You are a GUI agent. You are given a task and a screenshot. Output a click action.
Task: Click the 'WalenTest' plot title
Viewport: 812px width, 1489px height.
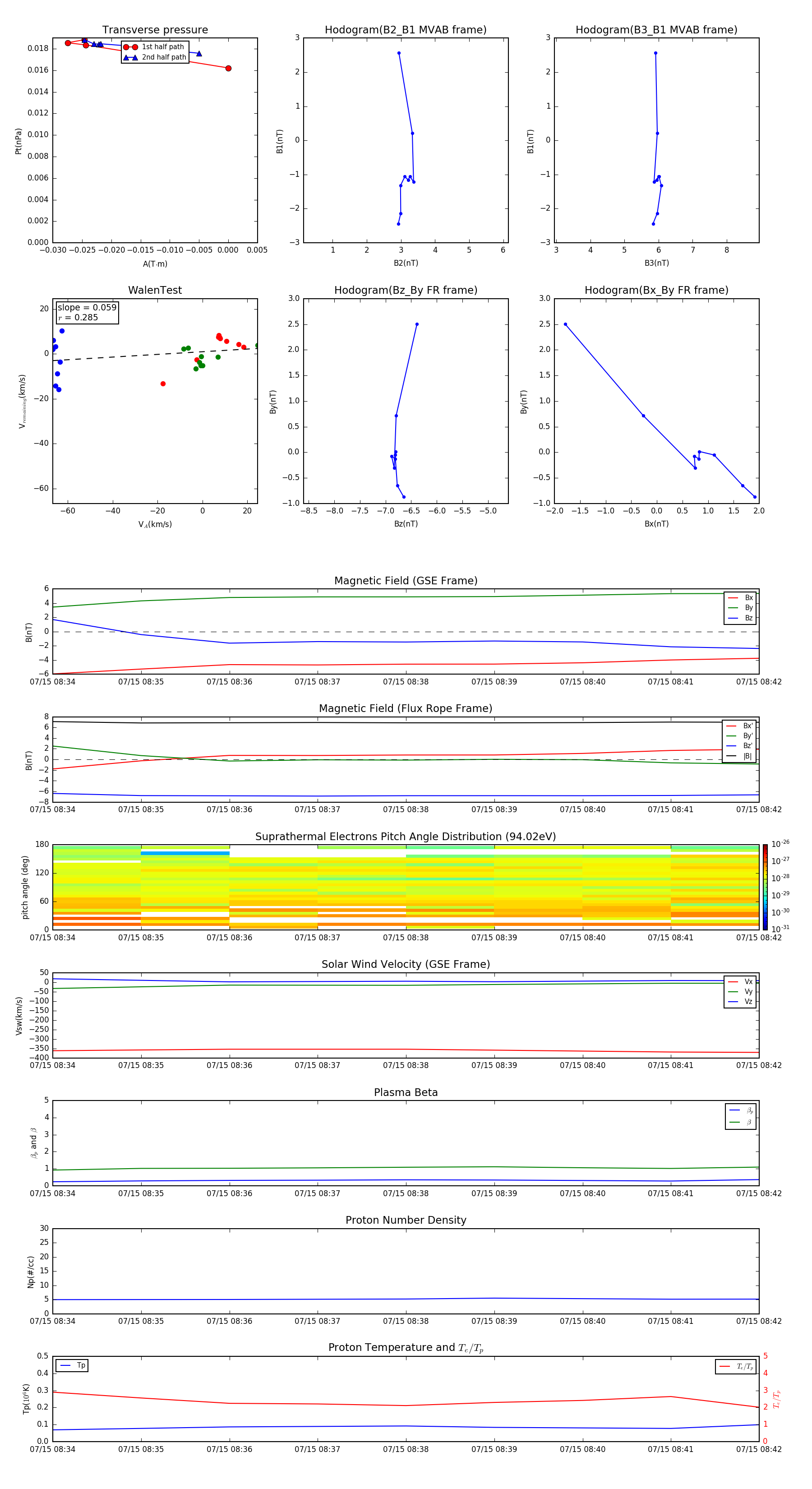pyautogui.click(x=155, y=290)
